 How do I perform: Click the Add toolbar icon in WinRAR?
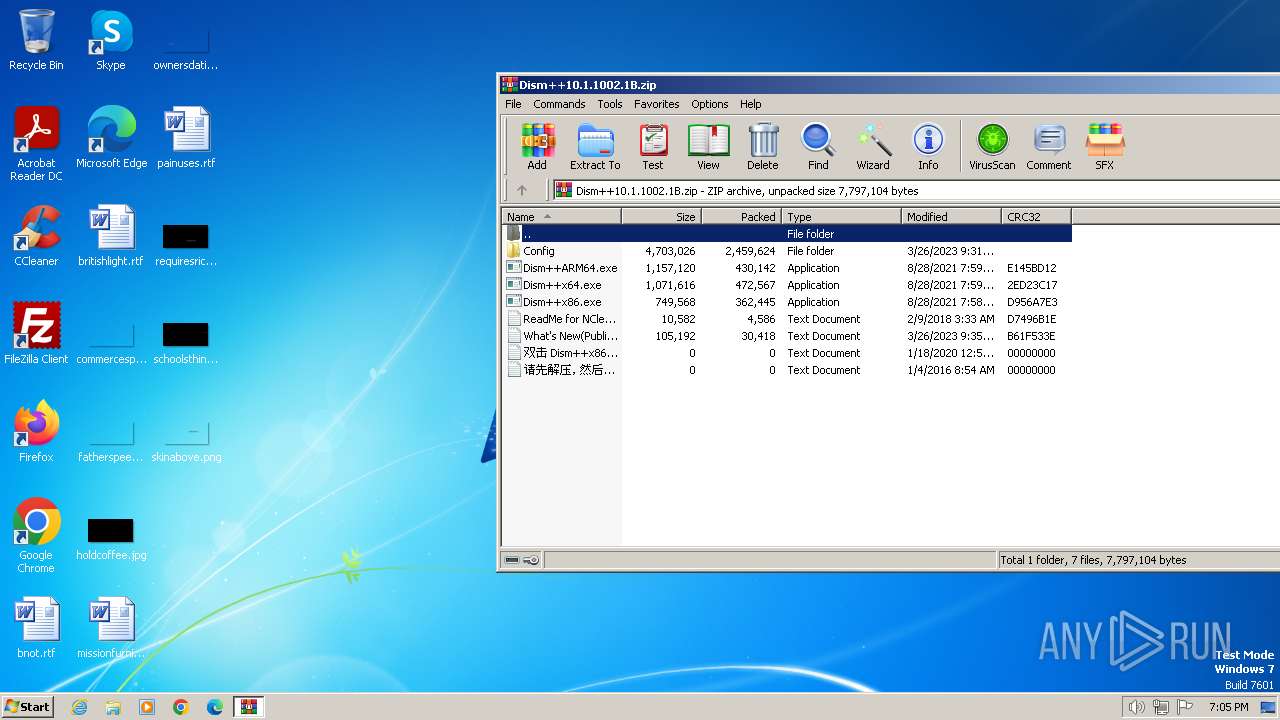coord(537,146)
